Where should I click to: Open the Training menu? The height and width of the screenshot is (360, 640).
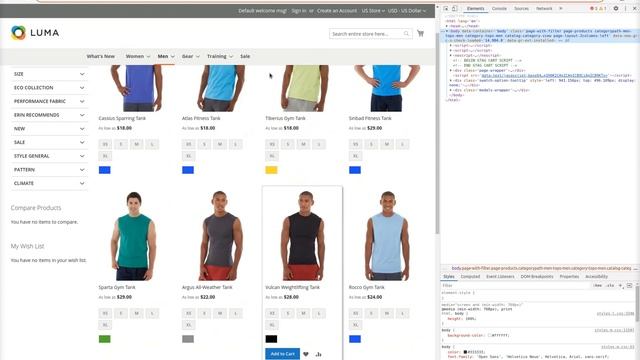pyautogui.click(x=220, y=56)
